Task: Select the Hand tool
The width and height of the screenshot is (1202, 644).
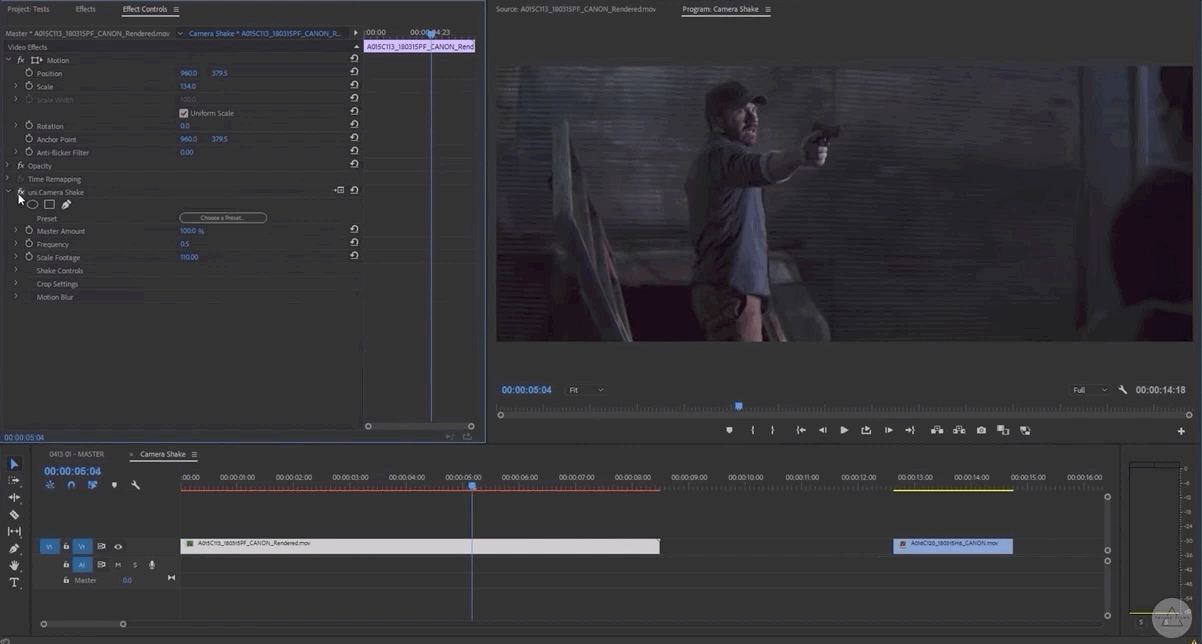Action: [x=14, y=565]
